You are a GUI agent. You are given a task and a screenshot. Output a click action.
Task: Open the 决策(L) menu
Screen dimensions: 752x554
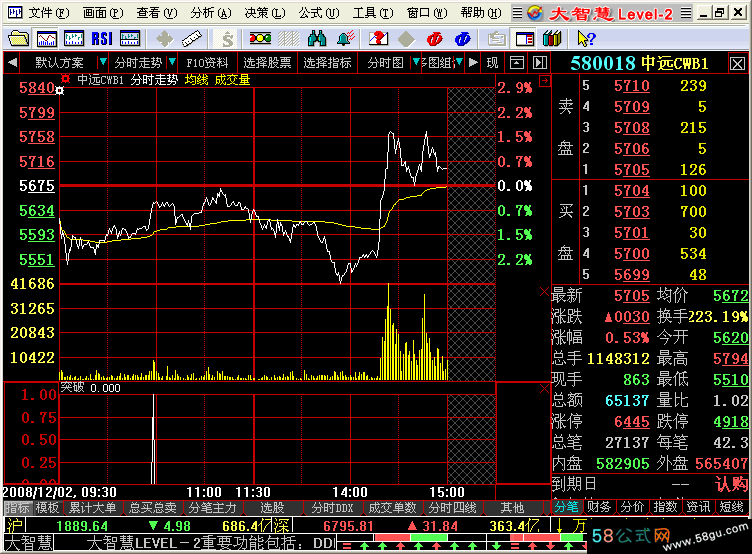(x=265, y=13)
